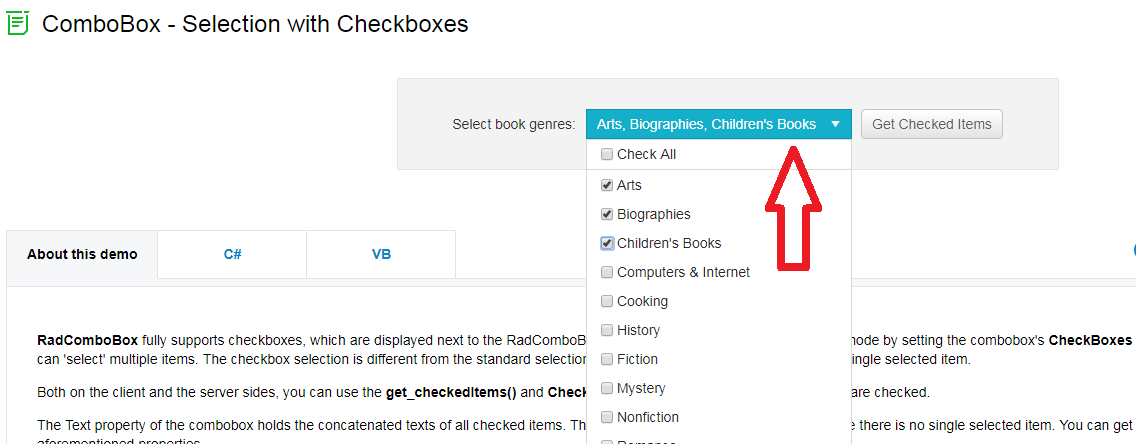Click the ComboBox page title heading

coord(255,23)
